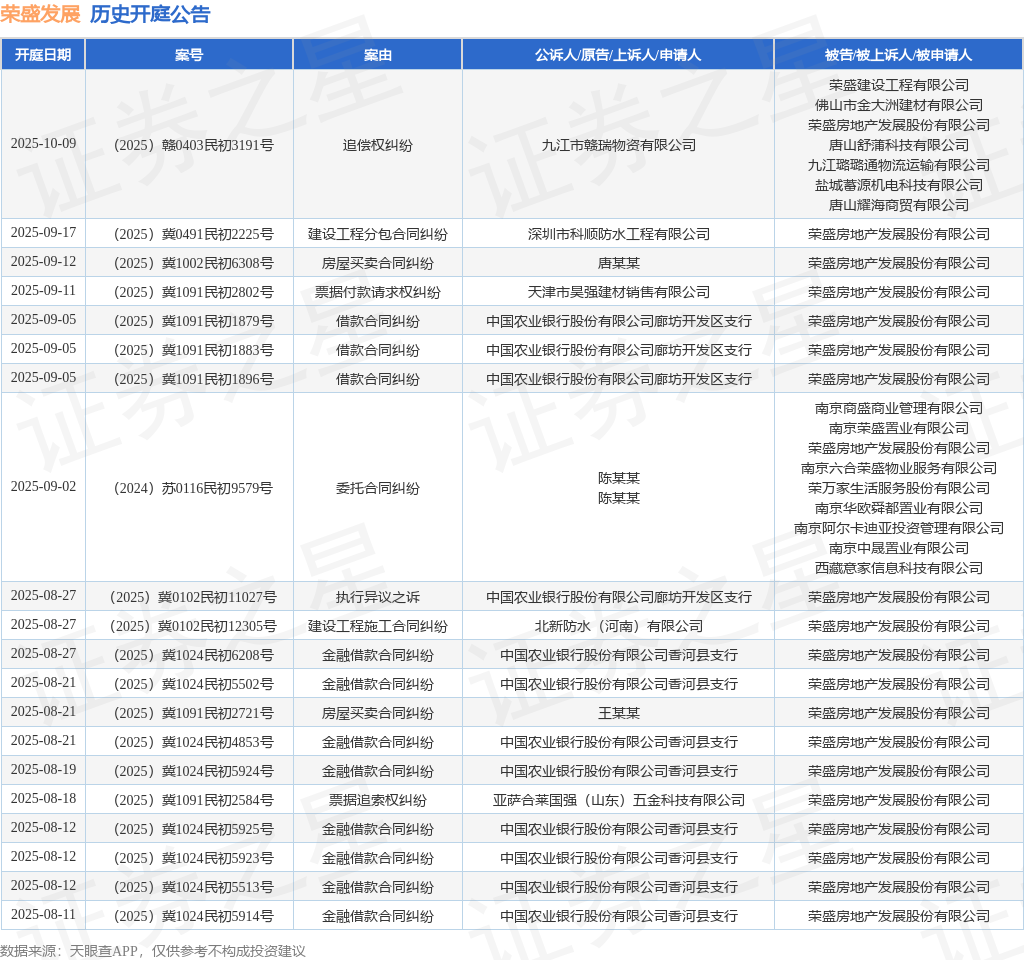Click case number (2025)冀1024民初6208号
Viewport: 1024px width, 960px height.
pyautogui.click(x=193, y=655)
